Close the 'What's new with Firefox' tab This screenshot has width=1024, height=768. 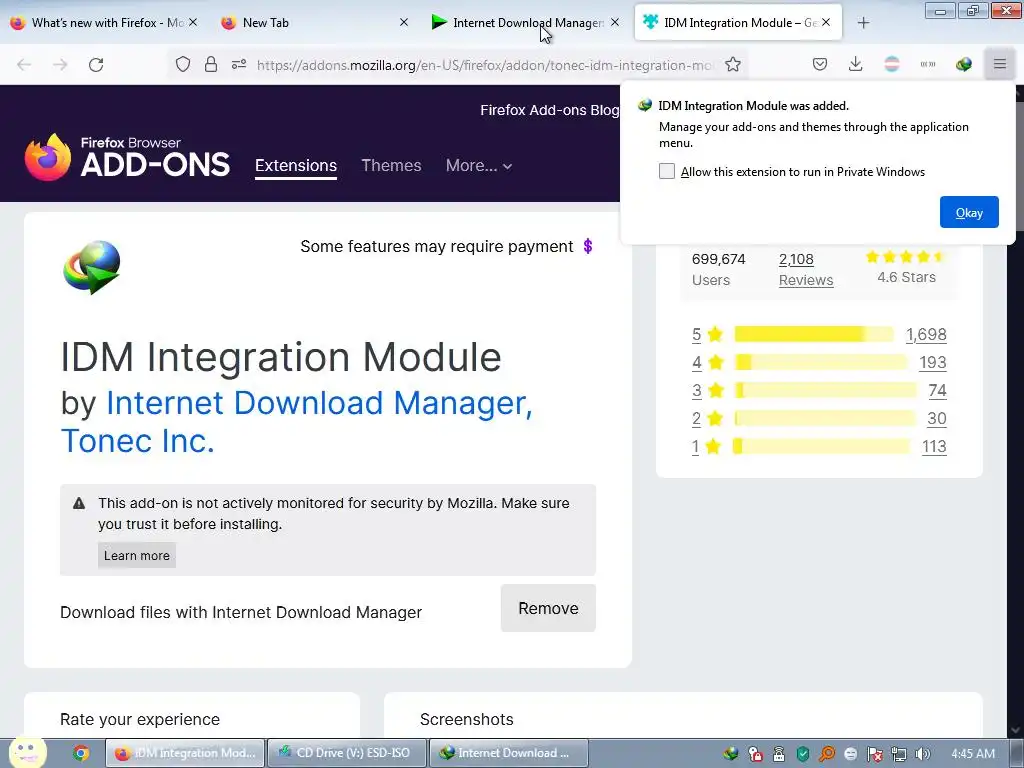click(193, 22)
